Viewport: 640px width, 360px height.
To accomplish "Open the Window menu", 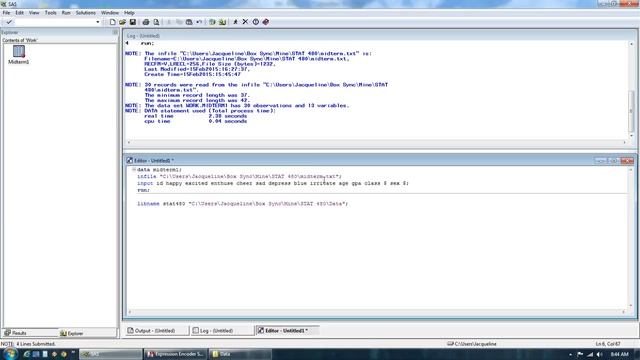I will pyautogui.click(x=110, y=13).
